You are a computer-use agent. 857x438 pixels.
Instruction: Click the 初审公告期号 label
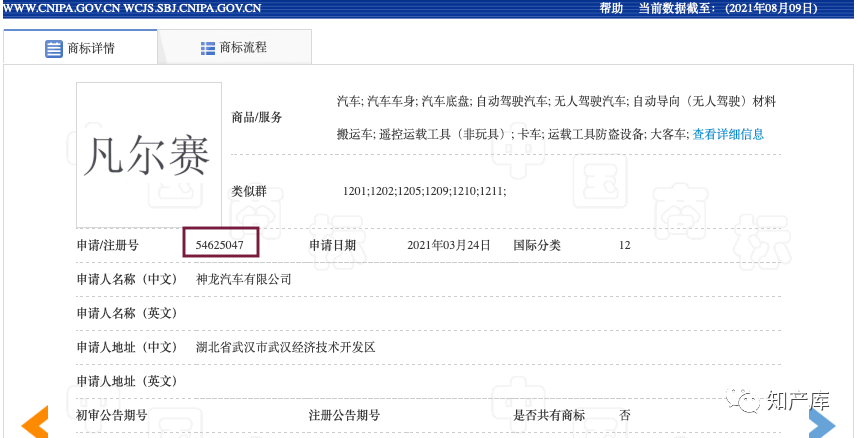coord(112,415)
